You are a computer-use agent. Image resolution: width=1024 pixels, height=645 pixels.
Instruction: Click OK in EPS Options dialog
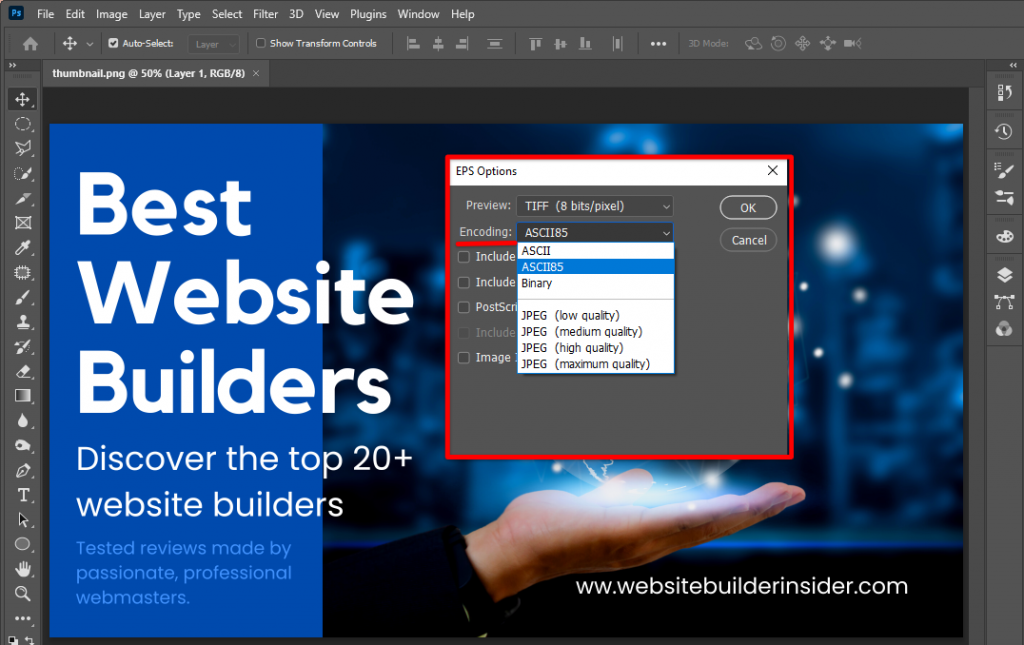coord(748,207)
